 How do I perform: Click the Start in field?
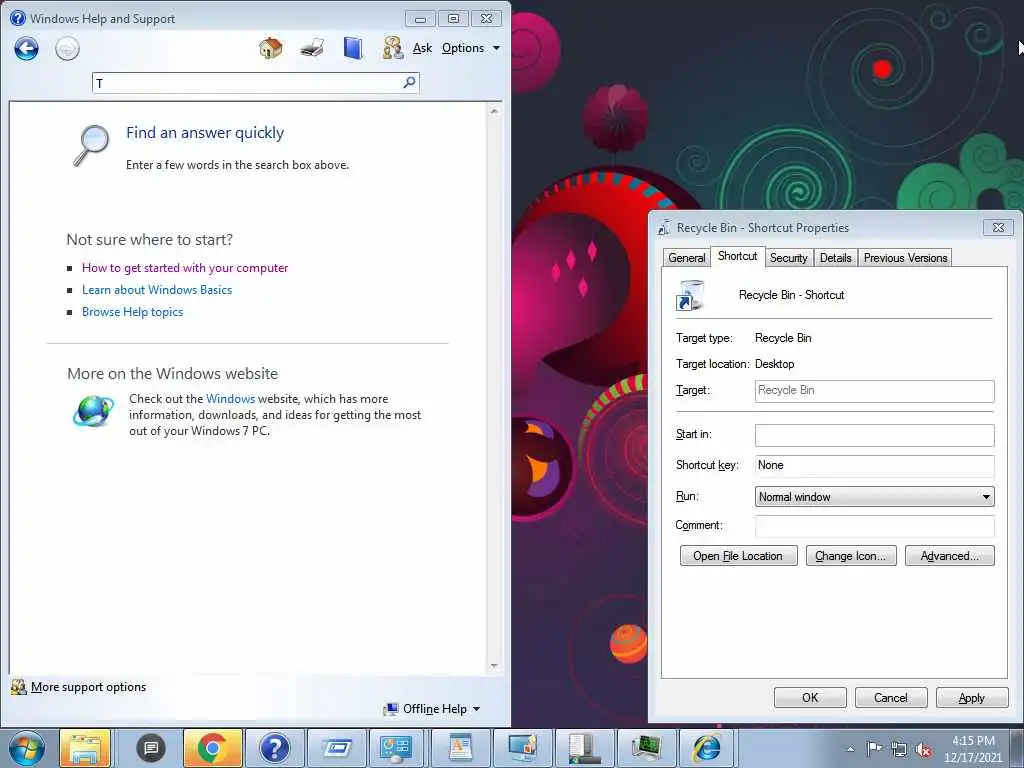coord(874,435)
